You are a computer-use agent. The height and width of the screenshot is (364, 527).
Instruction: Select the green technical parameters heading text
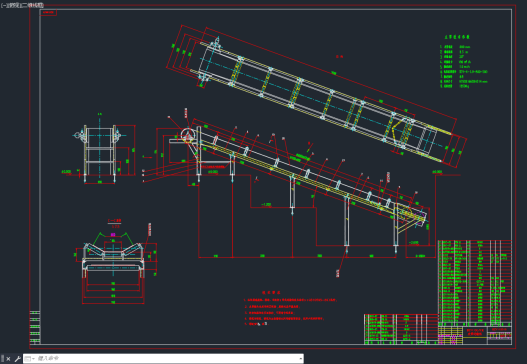point(457,37)
